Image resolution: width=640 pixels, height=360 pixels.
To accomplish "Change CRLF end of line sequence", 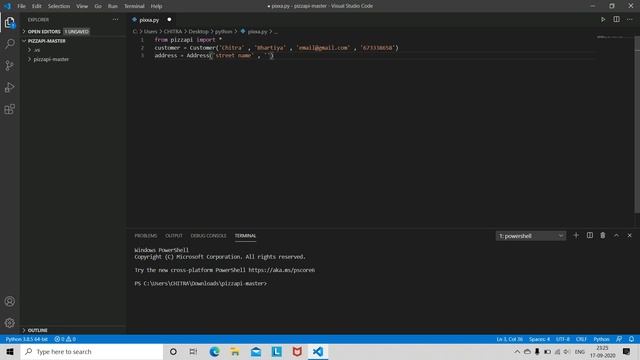I will (x=581, y=339).
